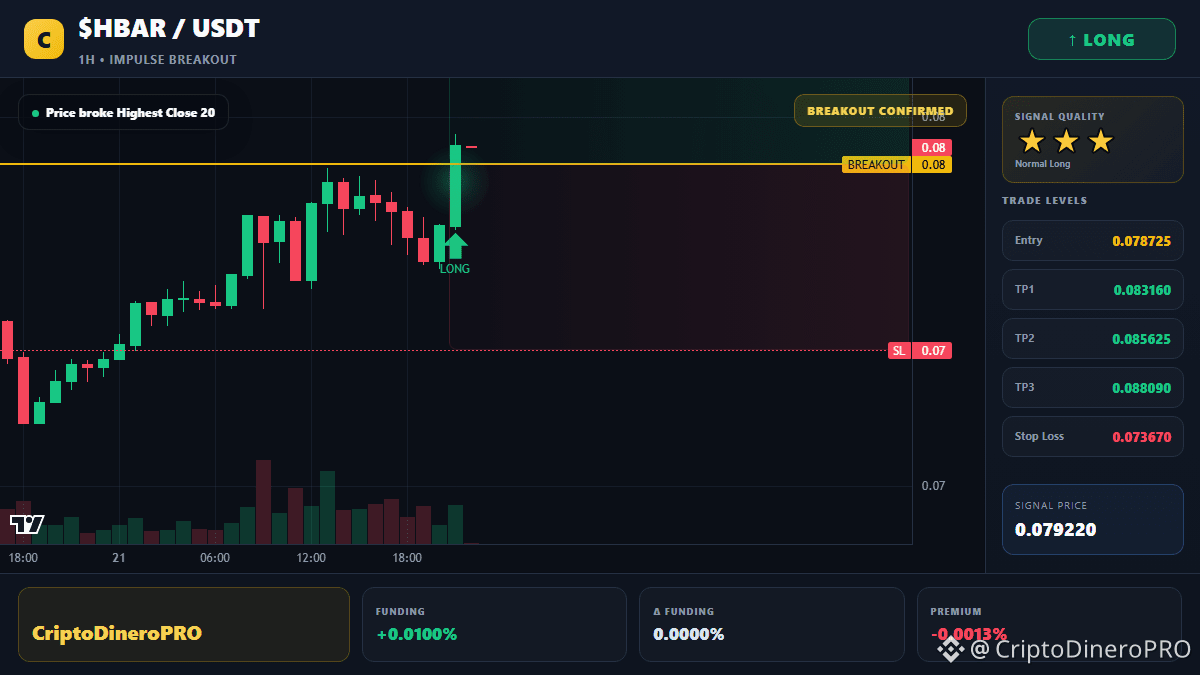Screen dimensions: 1200x675
Task: Click the red 0.07 stop loss price tag
Action: tap(932, 351)
